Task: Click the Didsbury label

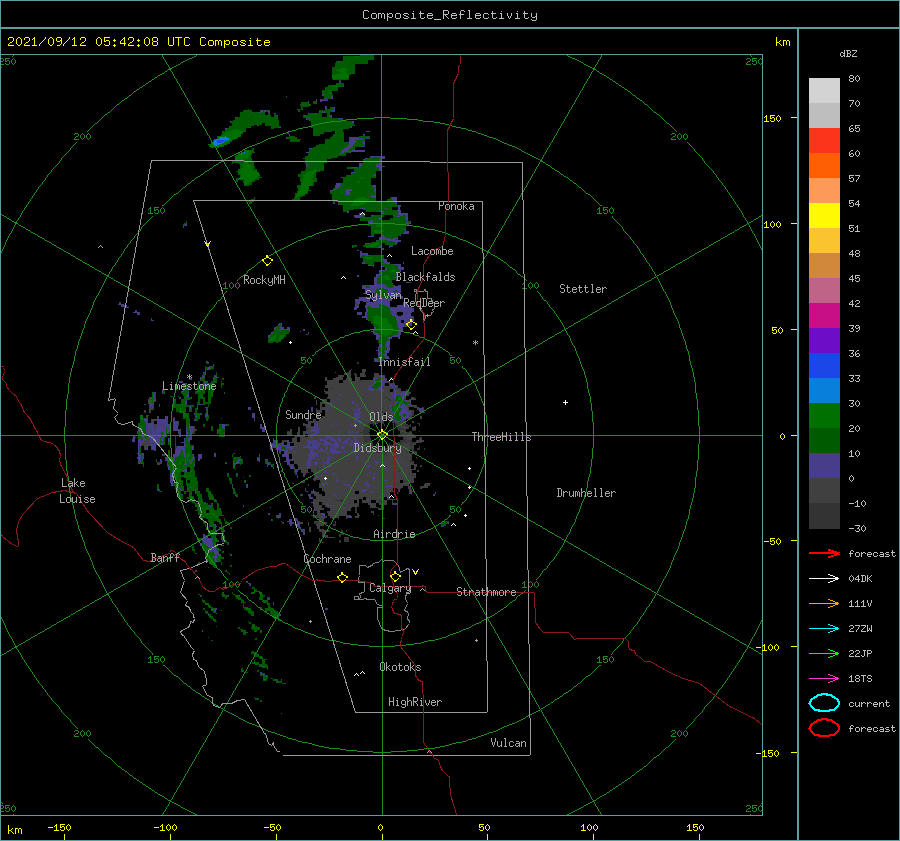Action: (377, 448)
